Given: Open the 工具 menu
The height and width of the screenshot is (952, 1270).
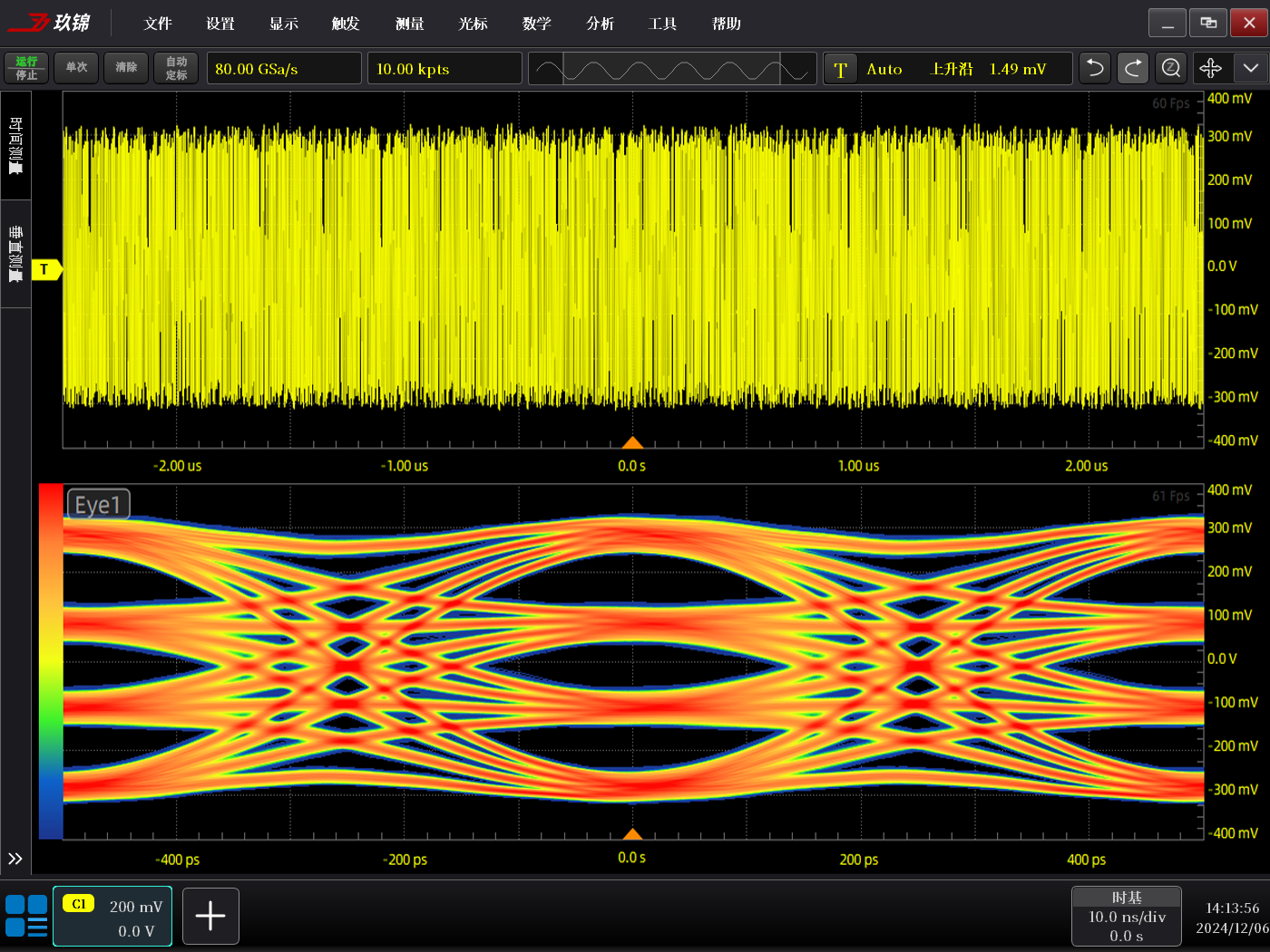Looking at the screenshot, I should (x=663, y=24).
